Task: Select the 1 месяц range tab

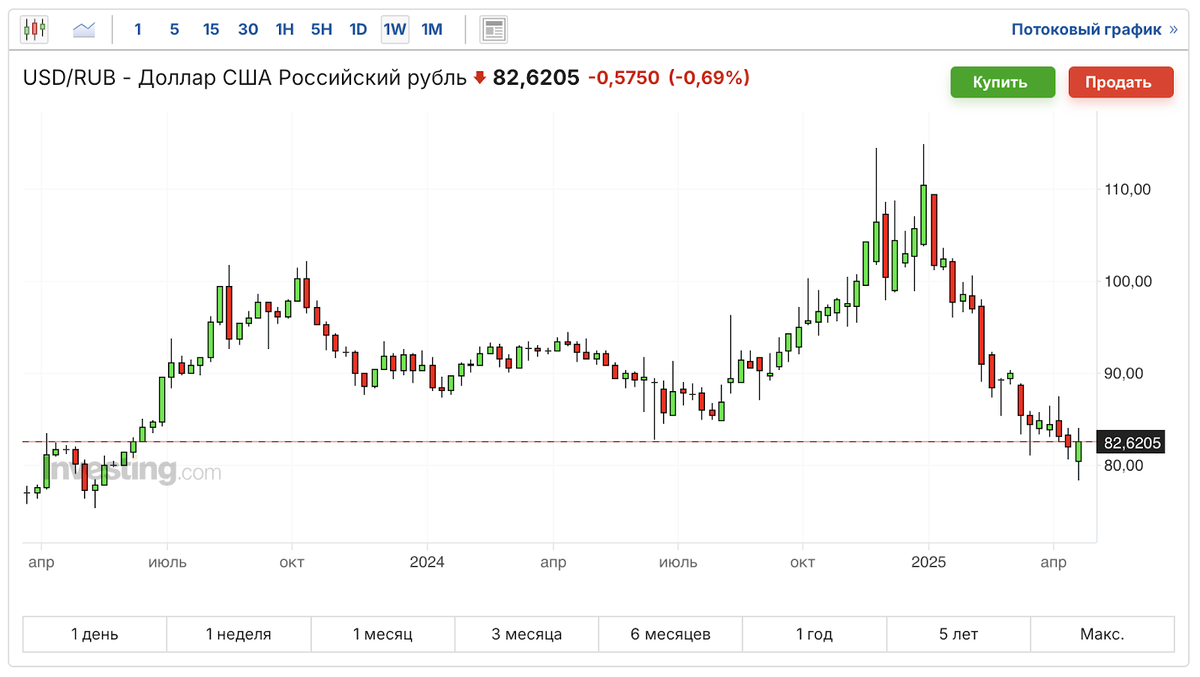Action: [383, 634]
